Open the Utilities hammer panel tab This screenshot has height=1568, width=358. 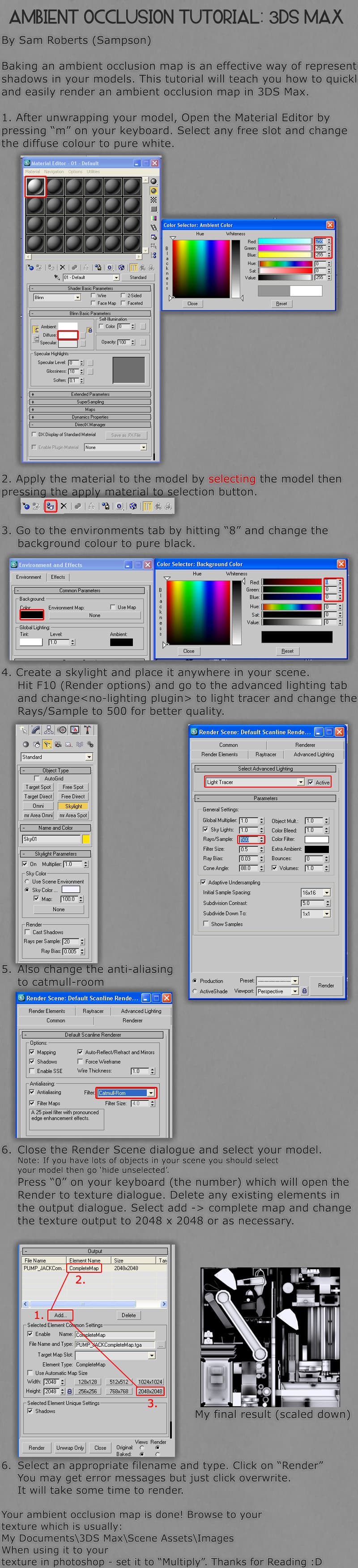[x=88, y=730]
